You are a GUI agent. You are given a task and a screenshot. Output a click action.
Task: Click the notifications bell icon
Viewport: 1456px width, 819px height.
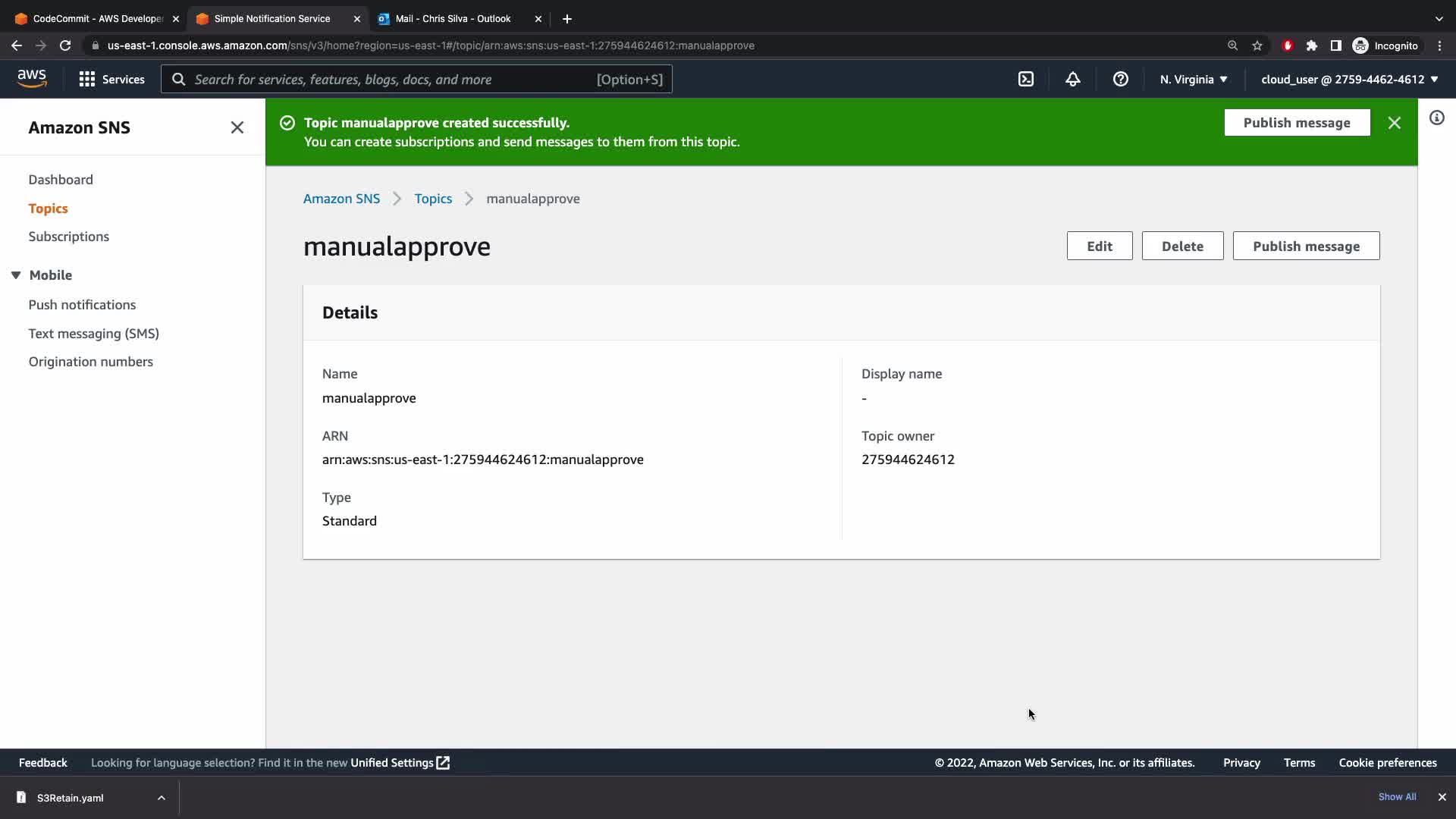tap(1072, 79)
